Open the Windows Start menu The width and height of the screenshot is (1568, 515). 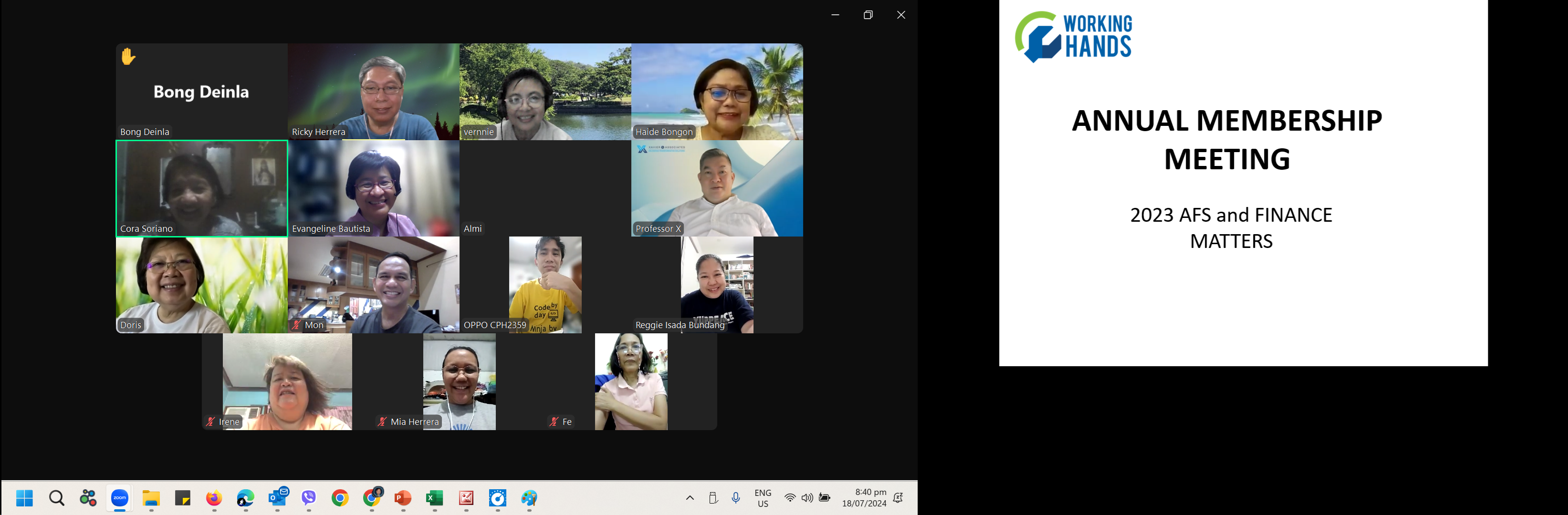24,498
